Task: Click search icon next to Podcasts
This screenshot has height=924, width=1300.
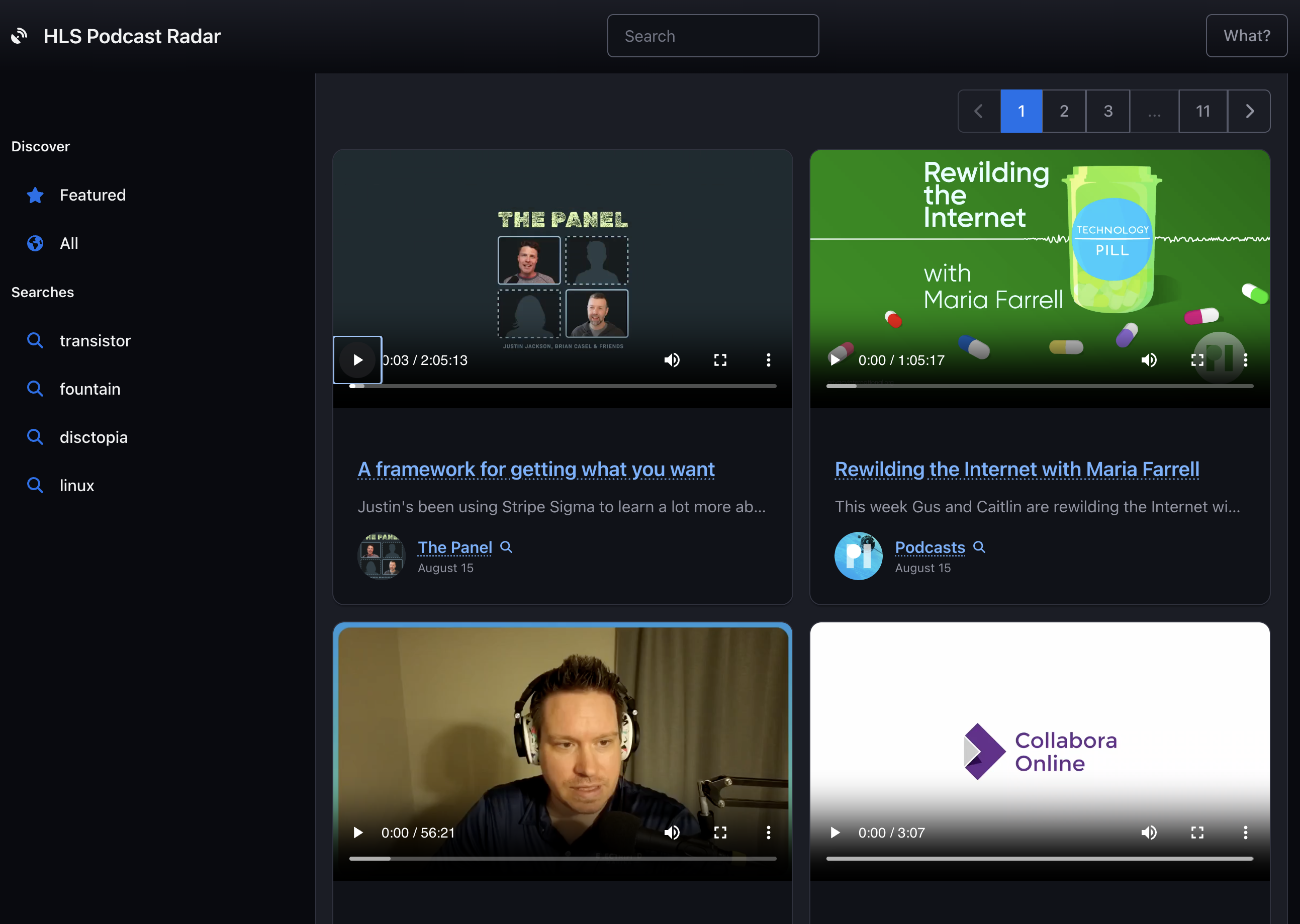Action: point(979,547)
